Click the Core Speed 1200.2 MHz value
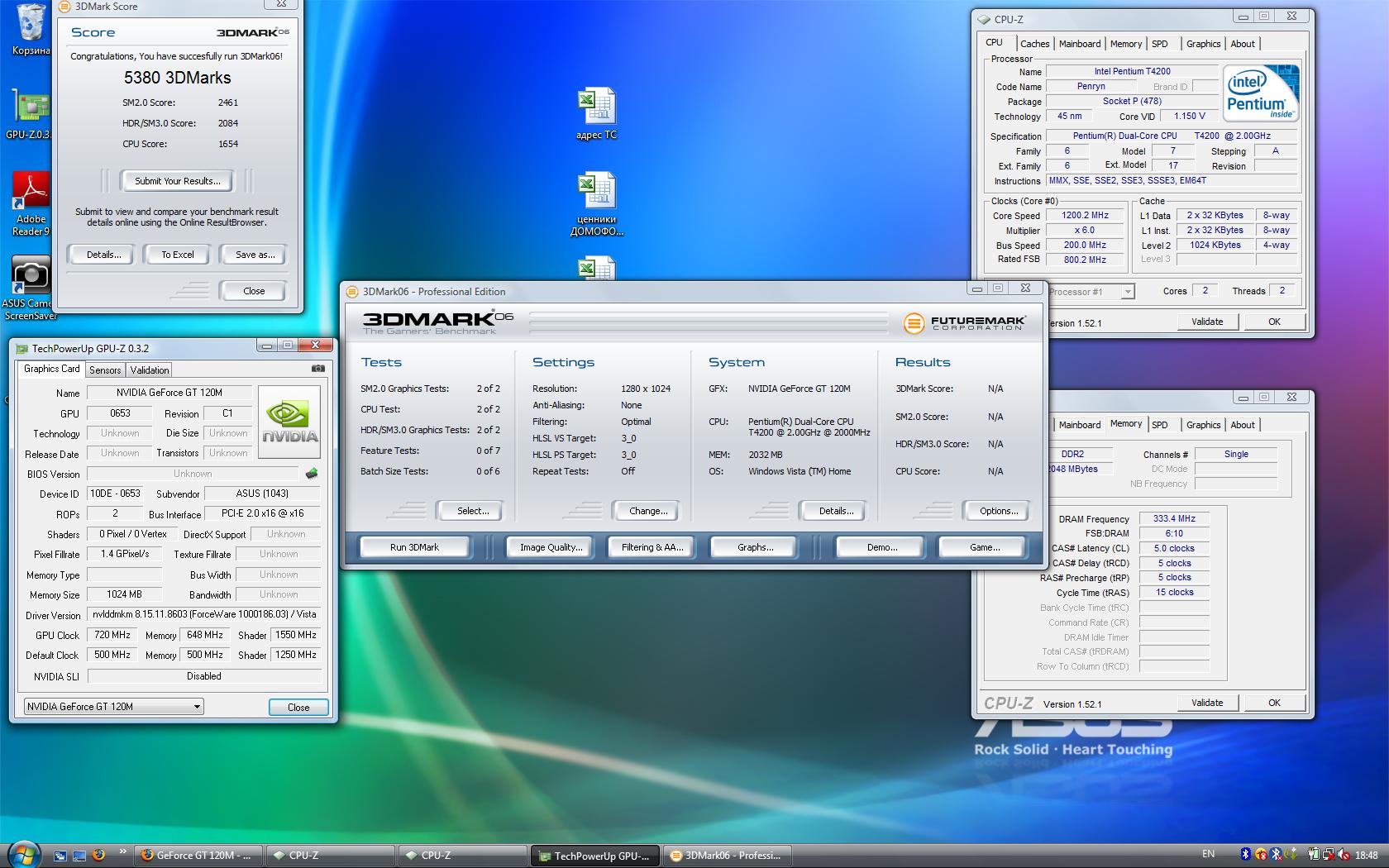 1085,215
